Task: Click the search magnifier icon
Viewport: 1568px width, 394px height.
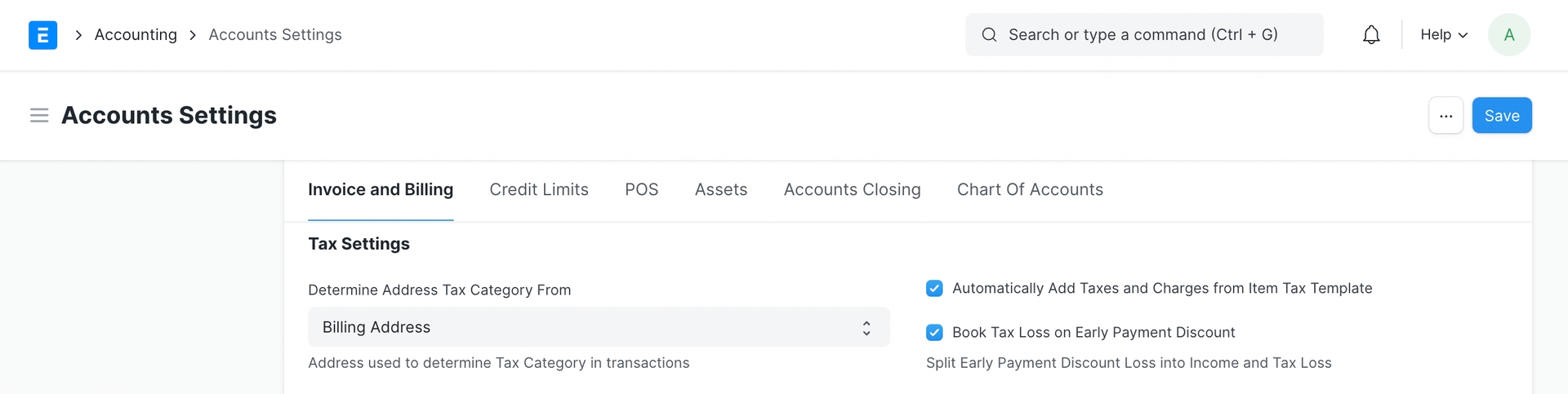Action: 989,35
